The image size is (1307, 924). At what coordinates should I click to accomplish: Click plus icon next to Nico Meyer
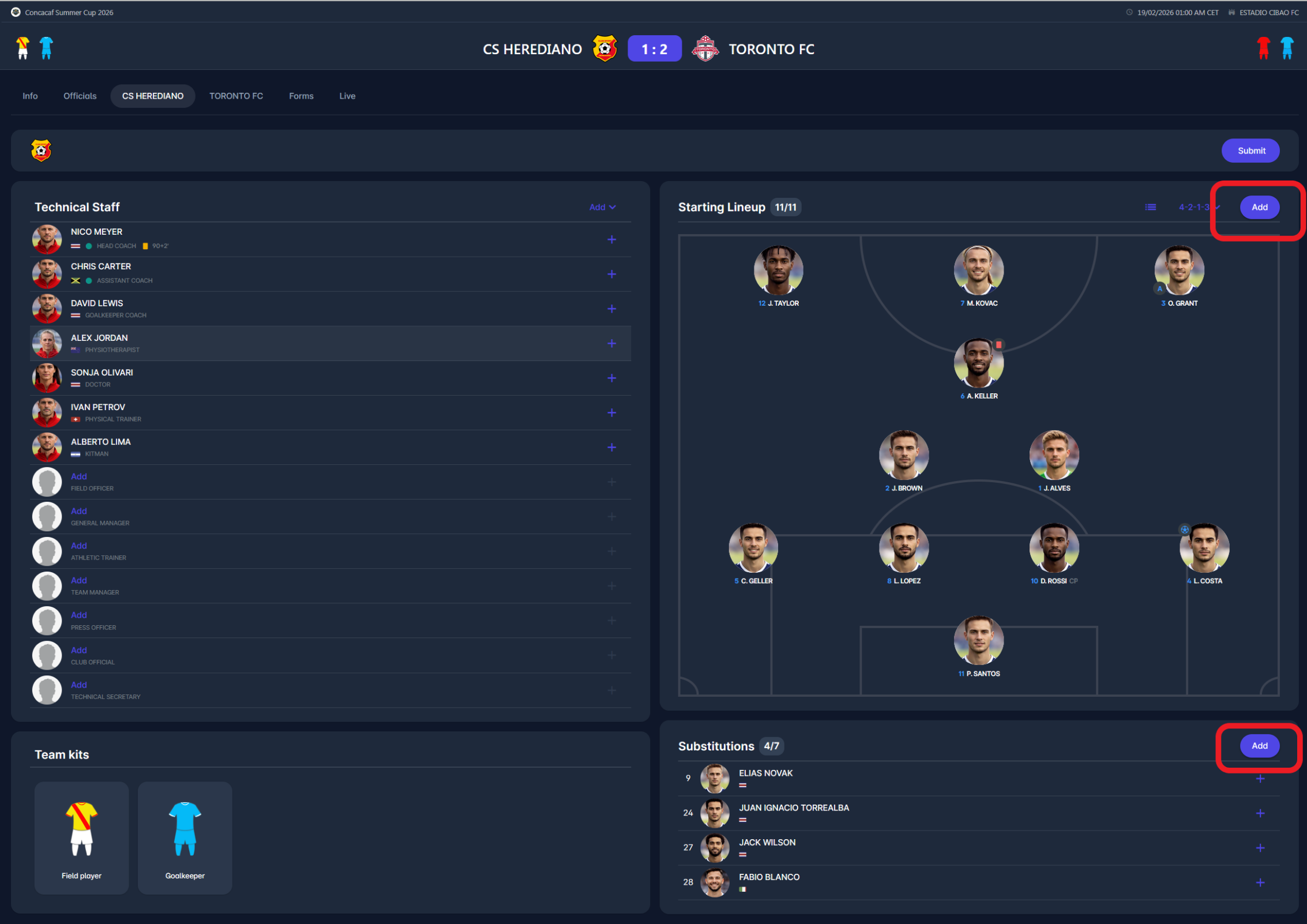pyautogui.click(x=611, y=239)
